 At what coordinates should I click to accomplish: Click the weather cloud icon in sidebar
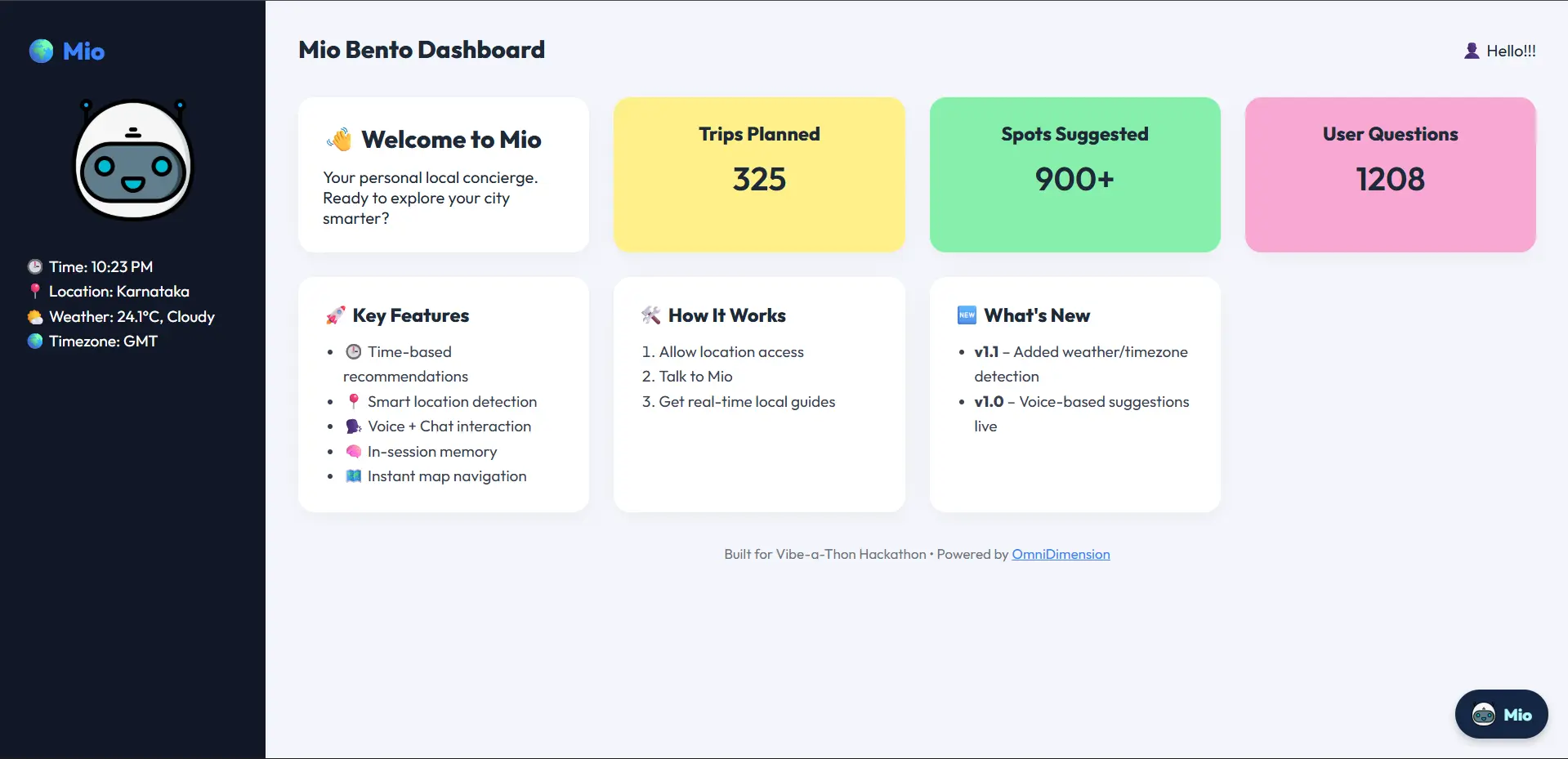point(35,316)
